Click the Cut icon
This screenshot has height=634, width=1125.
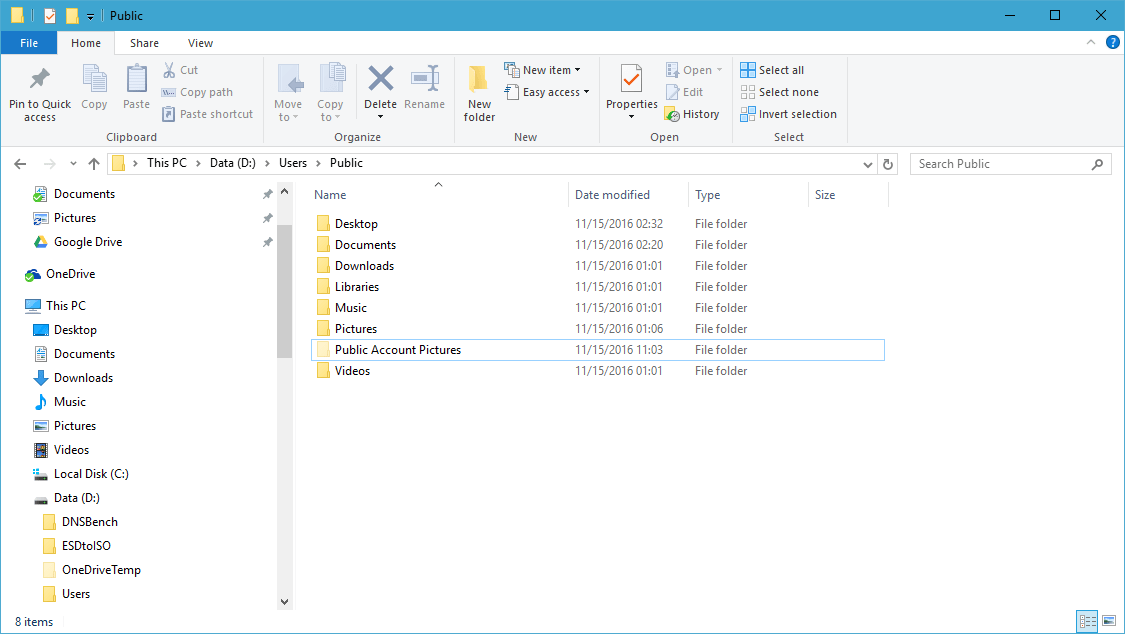tap(168, 69)
